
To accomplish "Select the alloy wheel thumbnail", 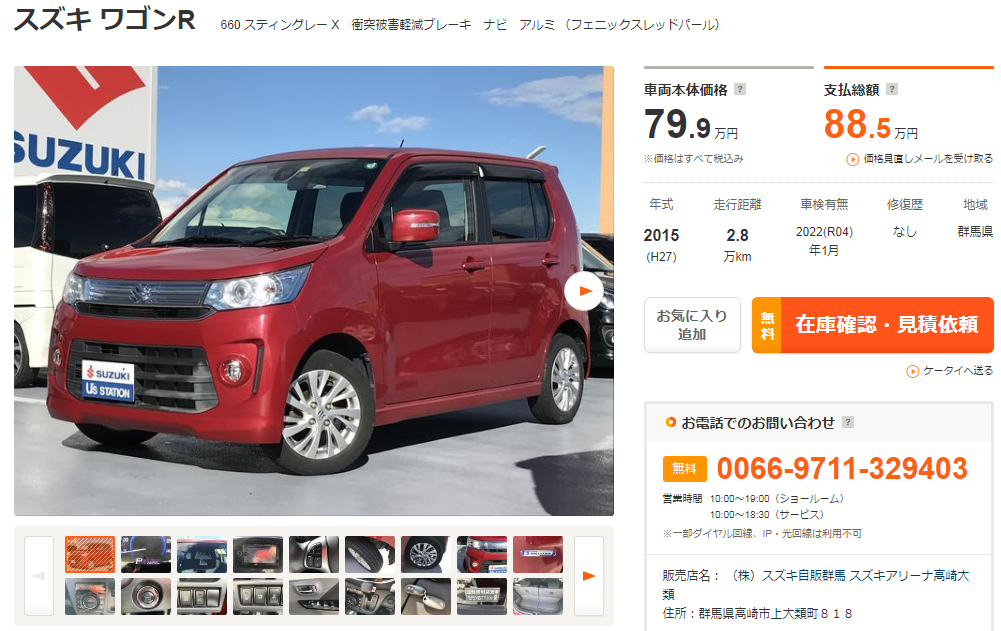I will [x=426, y=554].
